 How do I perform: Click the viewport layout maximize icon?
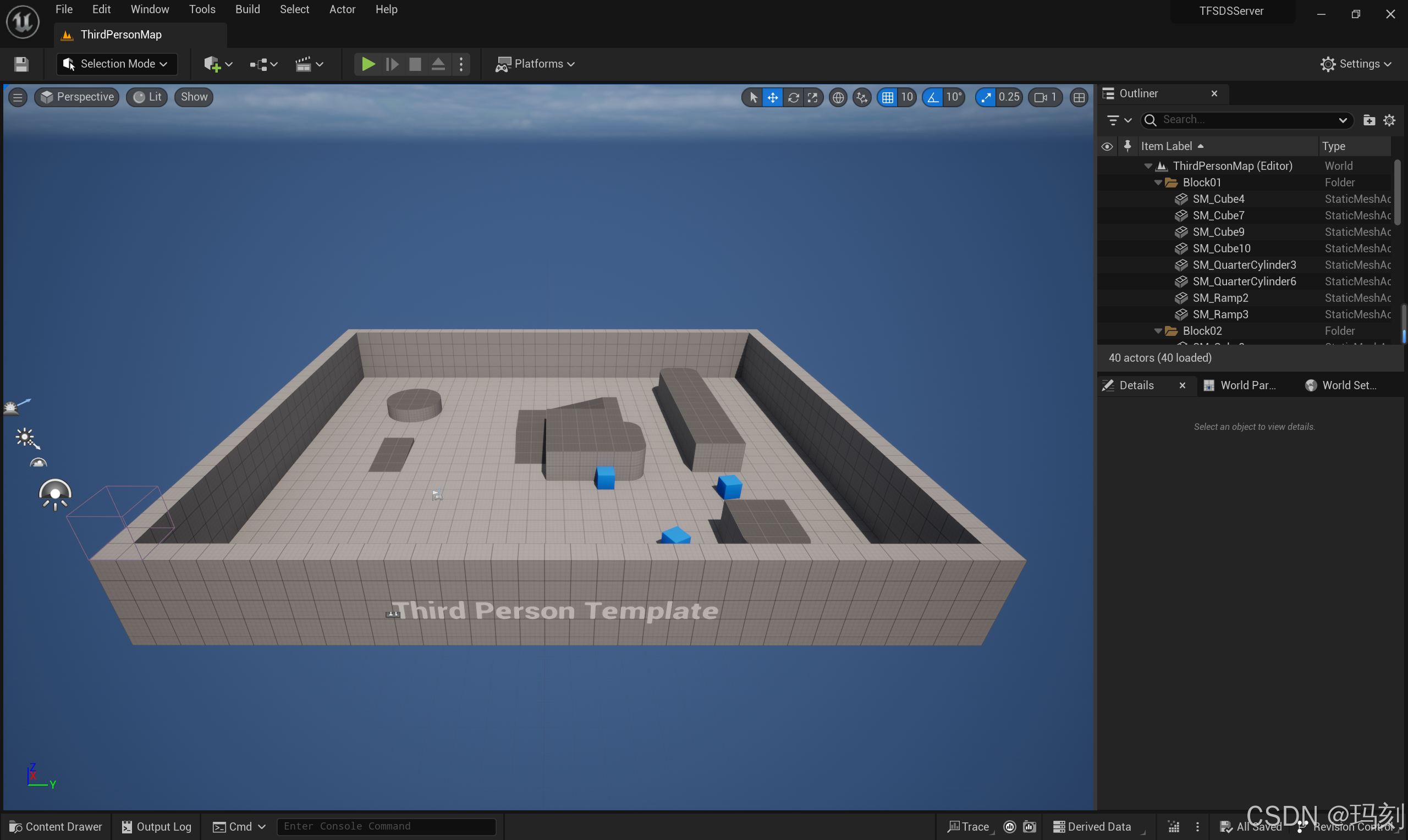1079,97
